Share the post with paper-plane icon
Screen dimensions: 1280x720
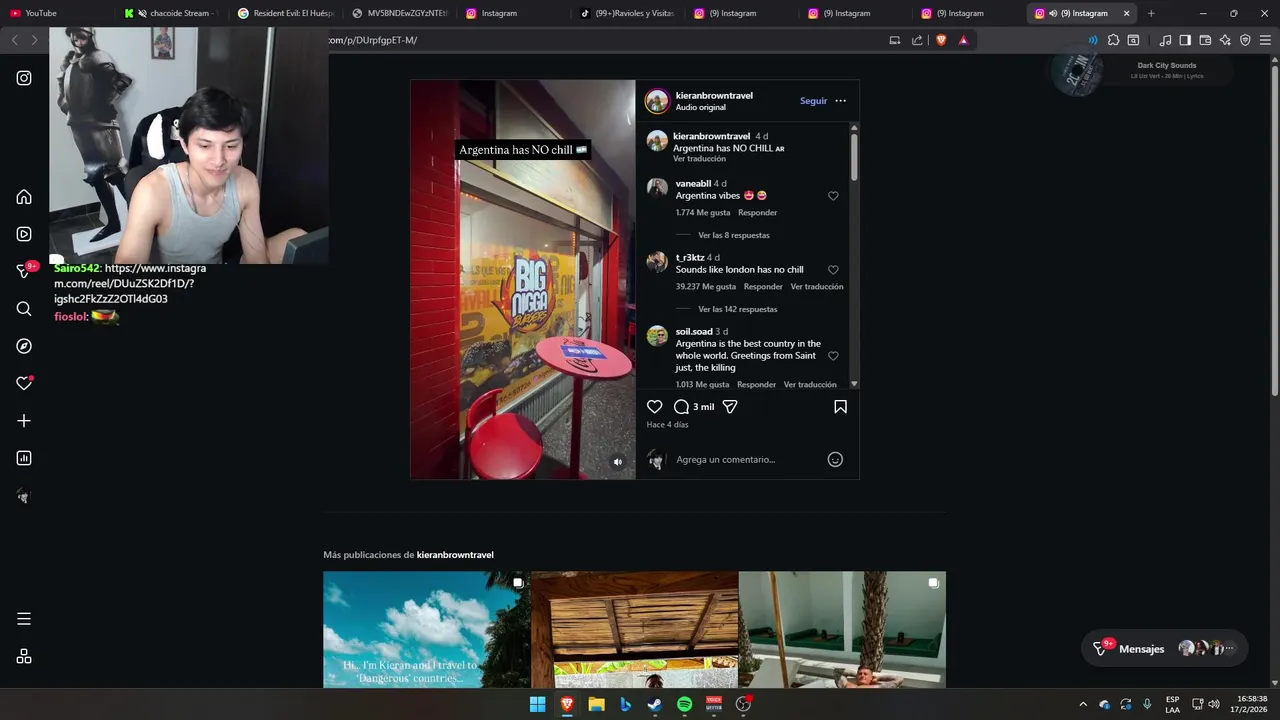pos(730,407)
